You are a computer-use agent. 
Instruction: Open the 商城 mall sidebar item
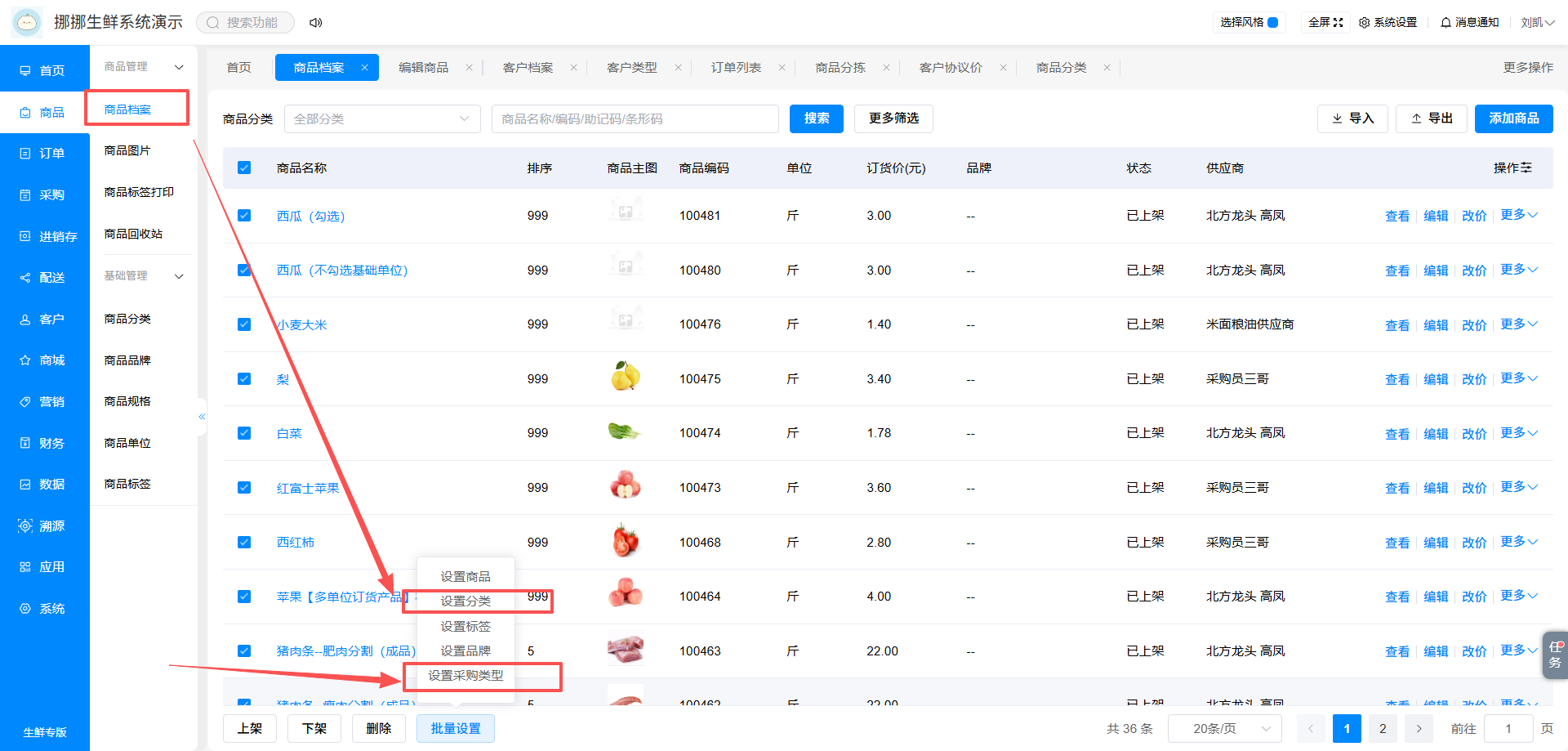(x=45, y=360)
